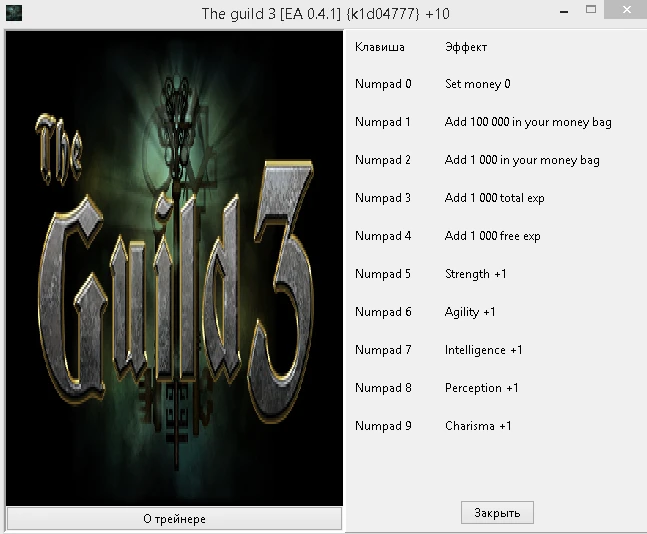Viewport: 647px width, 534px height.
Task: Click the 'Эффект' column header
Action: click(x=466, y=47)
